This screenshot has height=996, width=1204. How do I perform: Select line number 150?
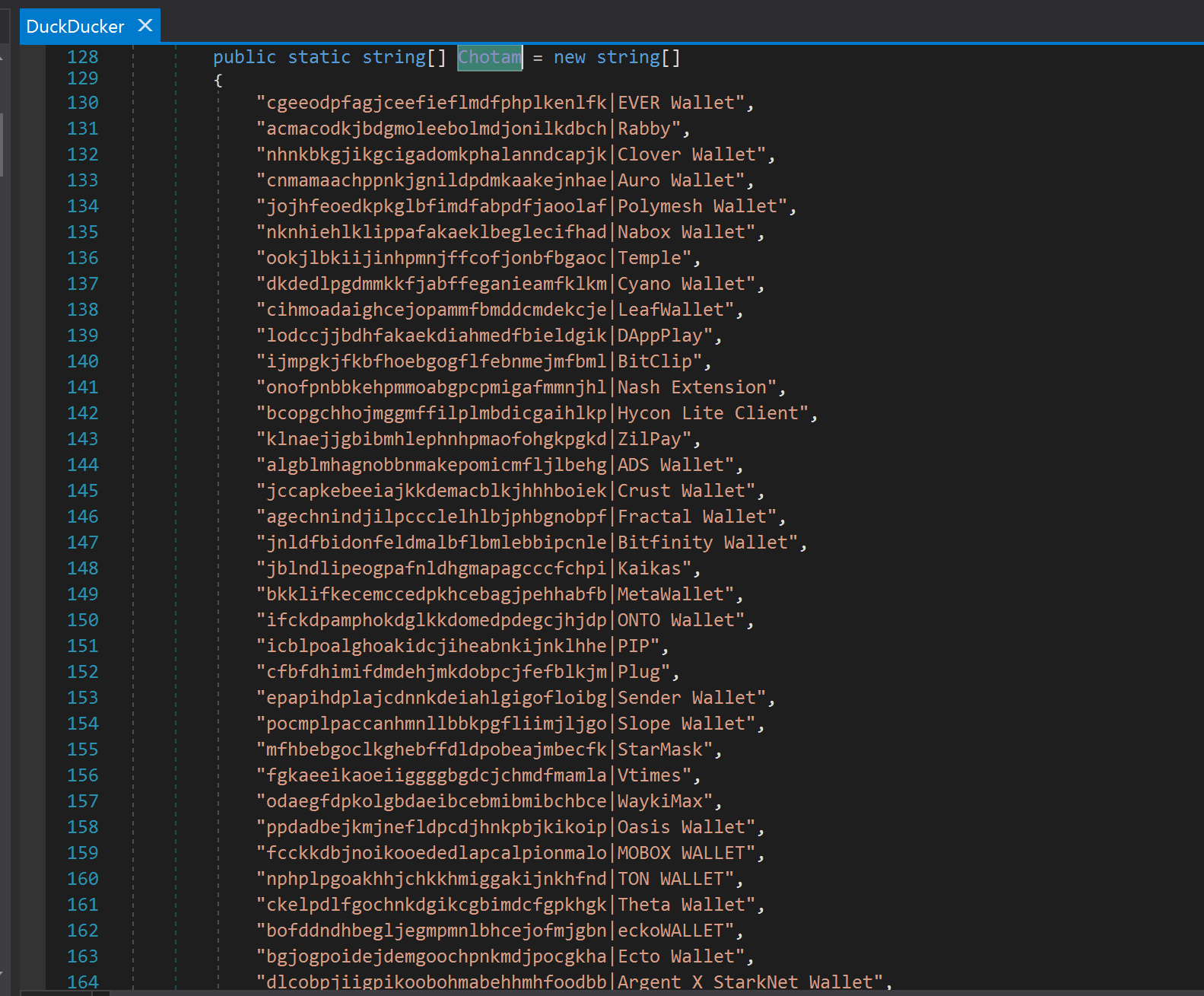pos(83,620)
